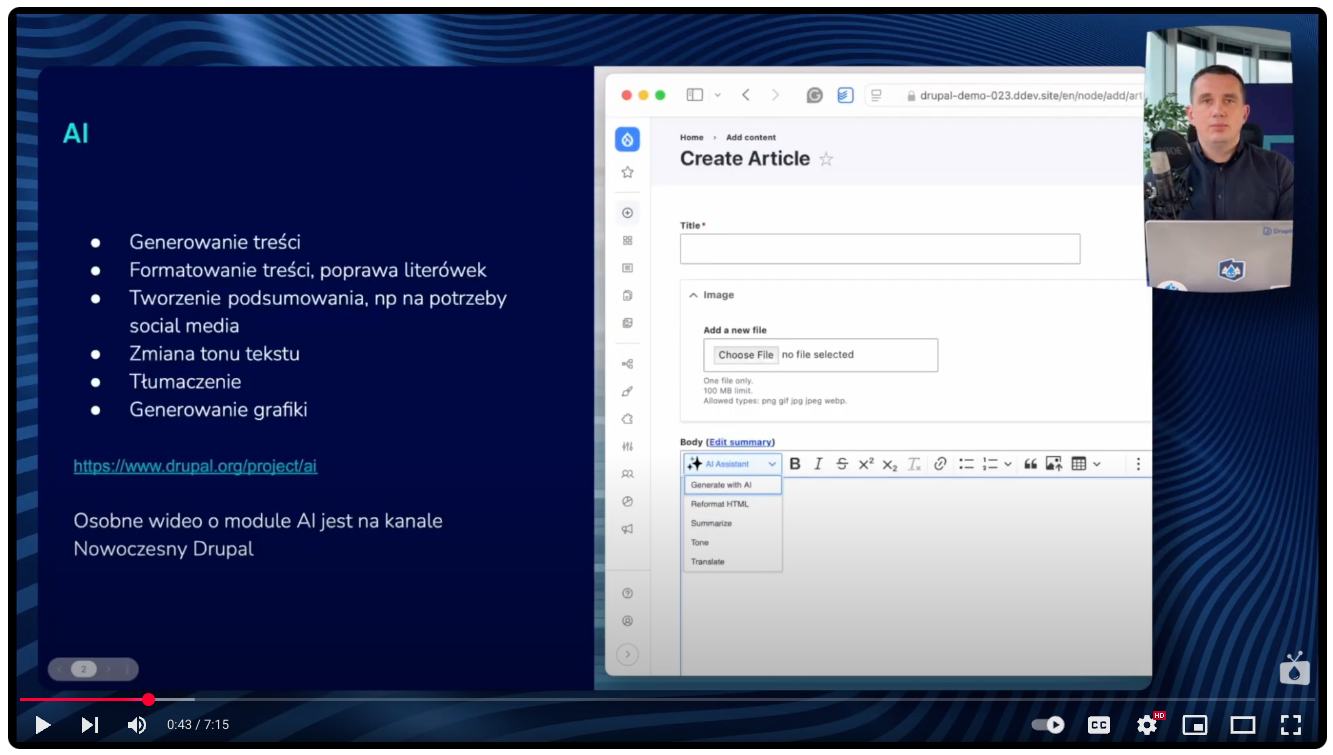Insert a bulleted list in the editor
The image size is (1333, 755).
[x=966, y=464]
